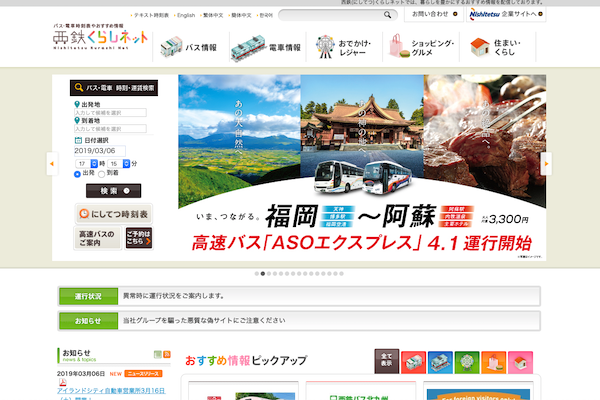Switch site language to English
Screen dimensions: 600x400
(186, 15)
